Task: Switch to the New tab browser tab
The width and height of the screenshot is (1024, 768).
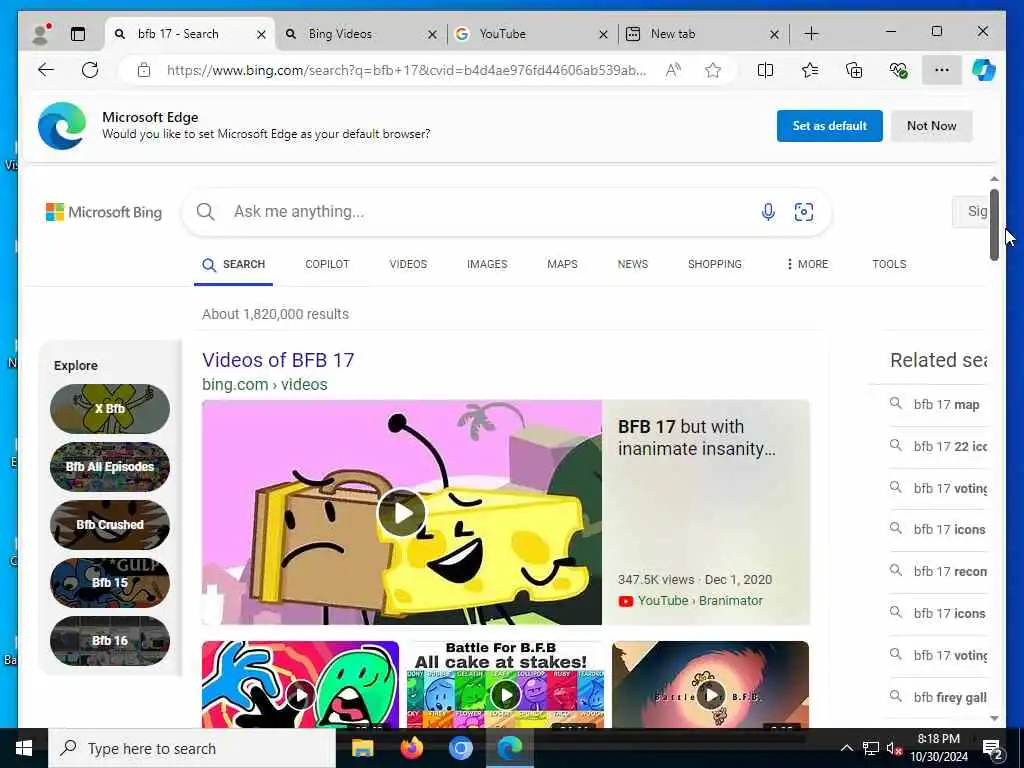Action: point(673,34)
